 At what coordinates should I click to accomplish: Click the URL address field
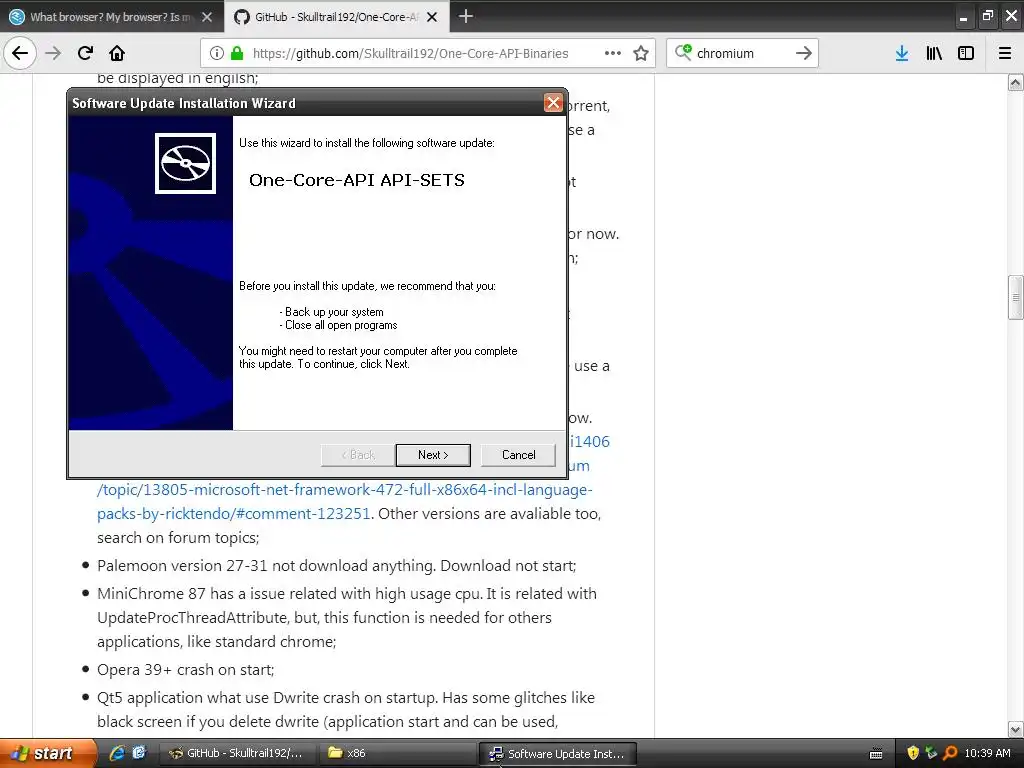point(410,53)
